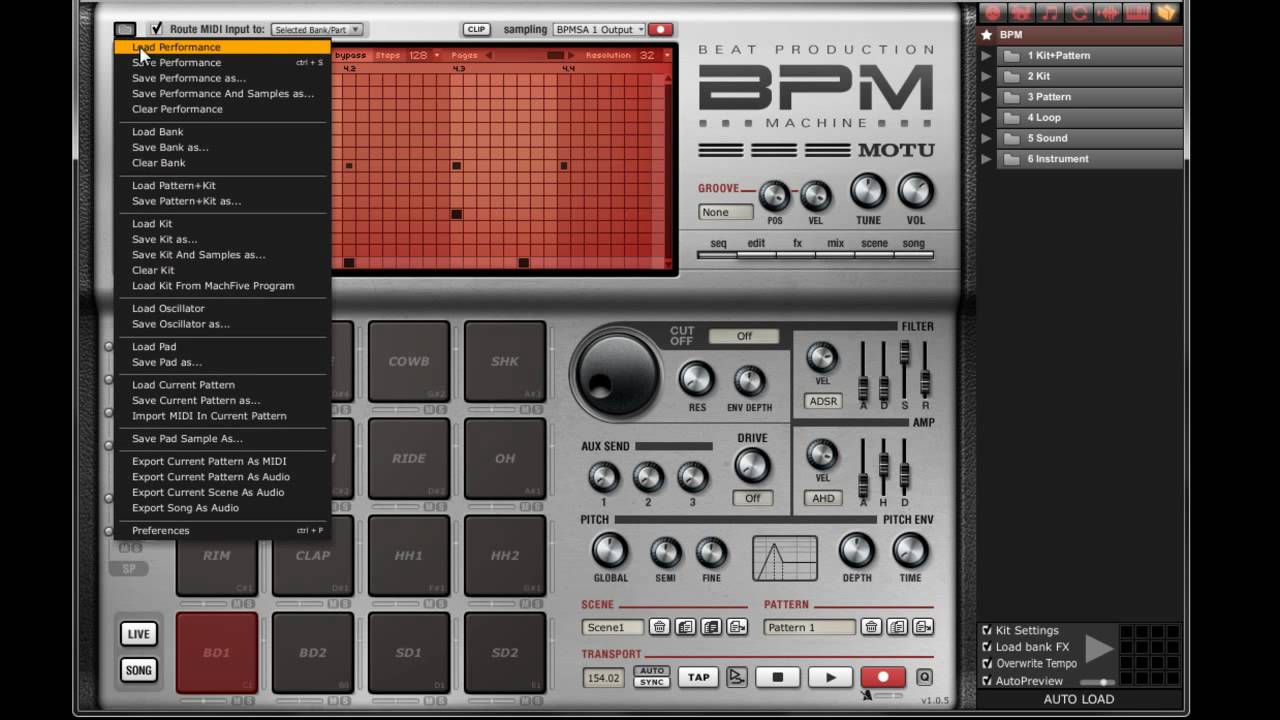Viewport: 1280px width, 720px height.
Task: Choose Load Kit menu item
Action: (222, 224)
